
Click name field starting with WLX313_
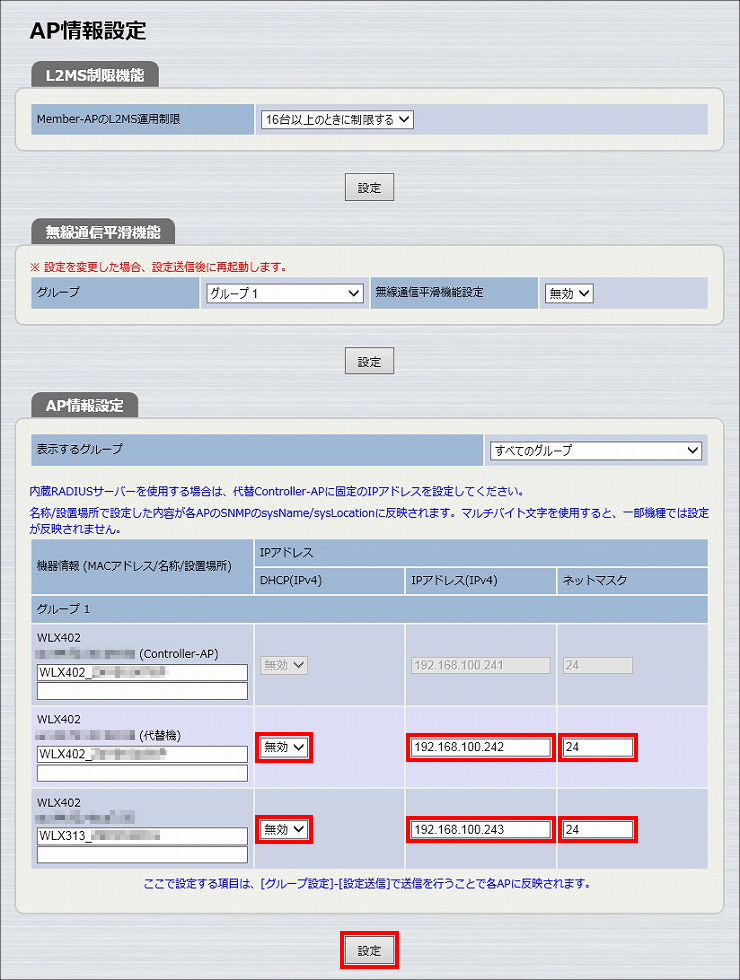142,836
